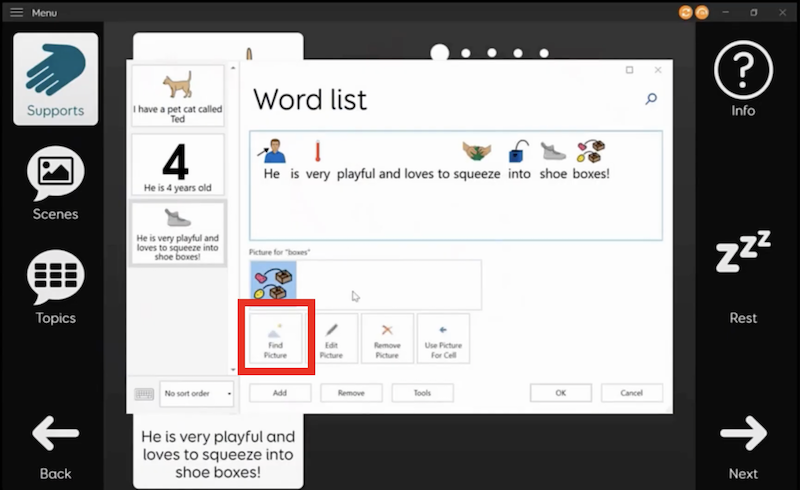Go Back with left arrow

click(55, 445)
